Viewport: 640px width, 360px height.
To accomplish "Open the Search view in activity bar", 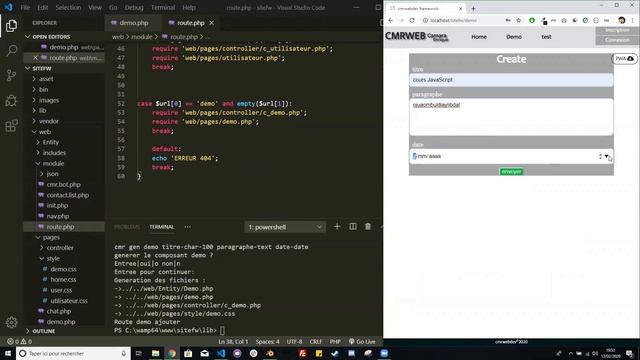I will tap(11, 50).
